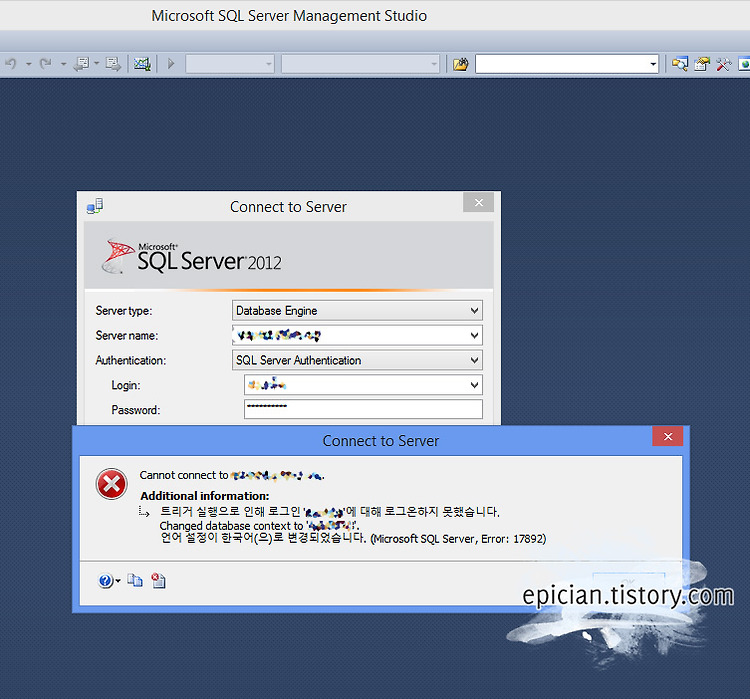Click the Navigate Backward toolbar icon
This screenshot has width=750, height=699.
[x=82, y=64]
